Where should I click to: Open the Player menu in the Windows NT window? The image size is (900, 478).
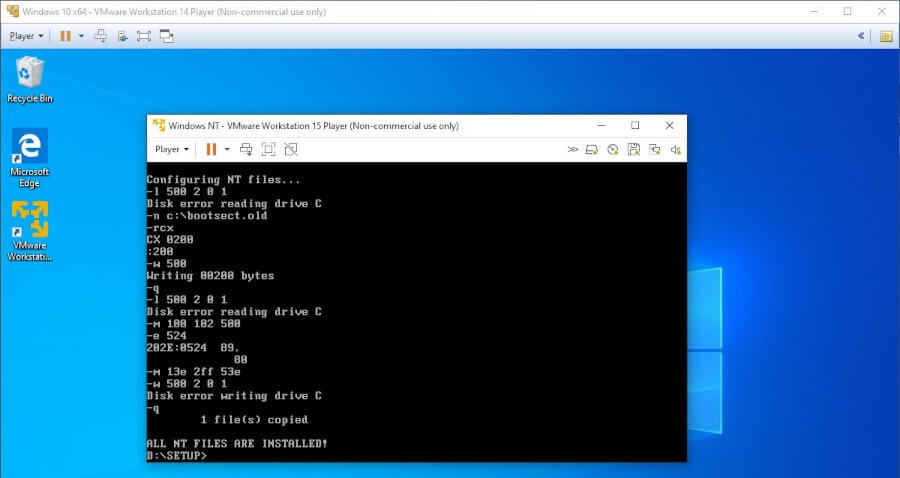click(x=172, y=149)
